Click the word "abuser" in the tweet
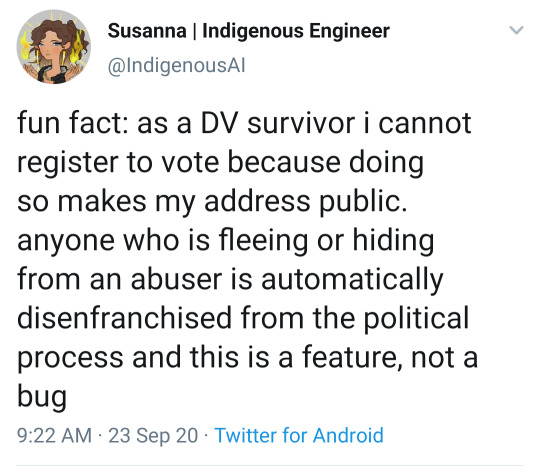 coord(176,279)
